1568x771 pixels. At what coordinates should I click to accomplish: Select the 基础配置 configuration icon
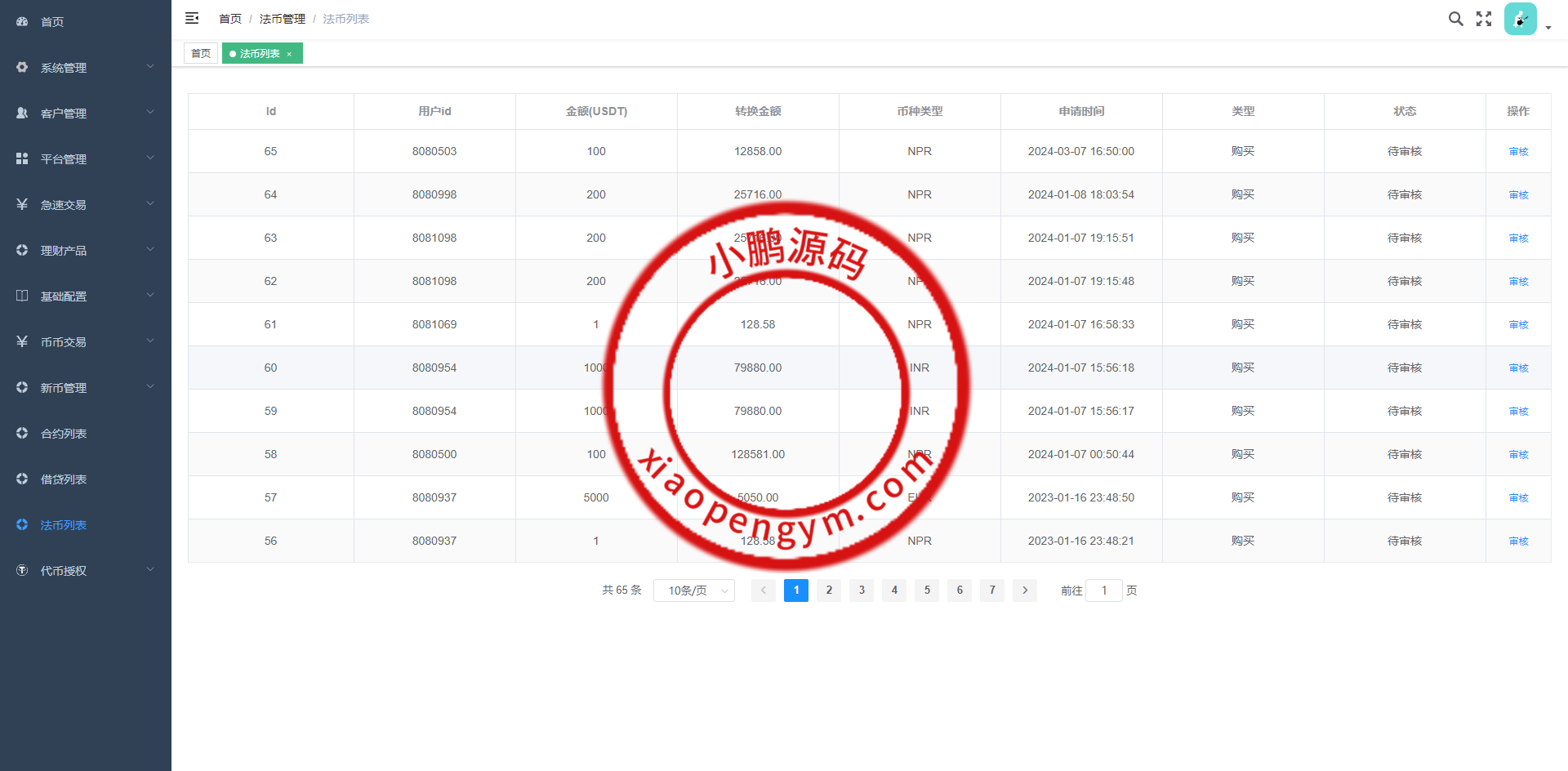point(21,296)
